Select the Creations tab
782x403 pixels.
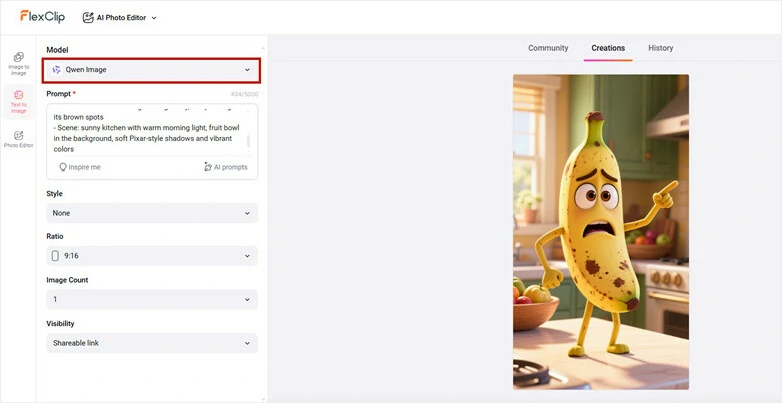click(x=607, y=48)
